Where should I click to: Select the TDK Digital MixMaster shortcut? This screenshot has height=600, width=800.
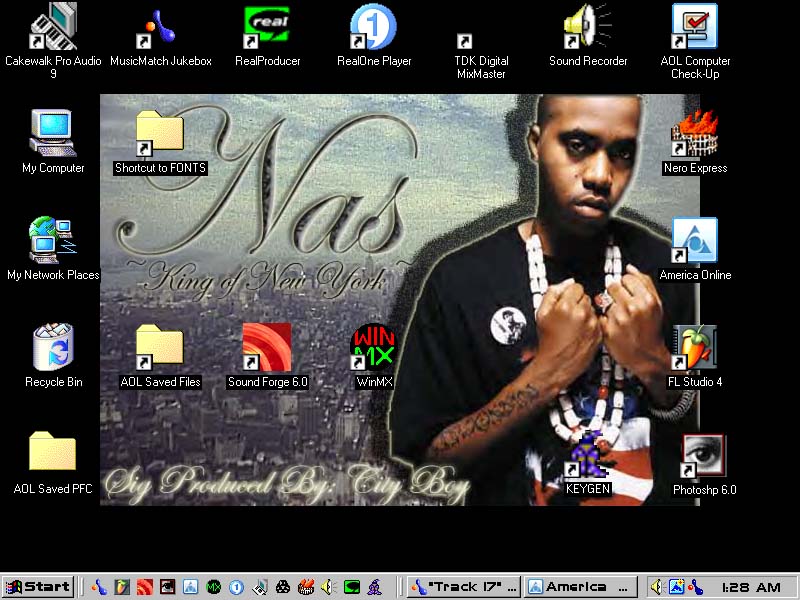481,56
